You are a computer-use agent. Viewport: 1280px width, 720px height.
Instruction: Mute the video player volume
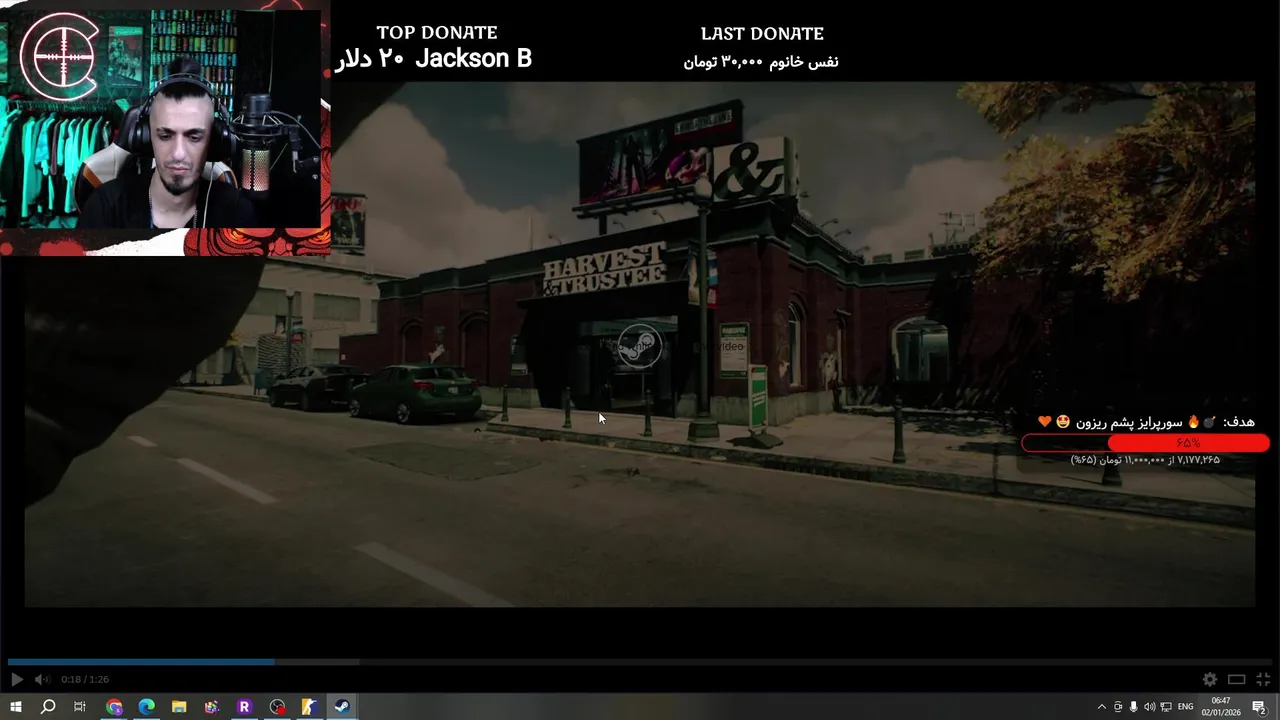click(42, 679)
